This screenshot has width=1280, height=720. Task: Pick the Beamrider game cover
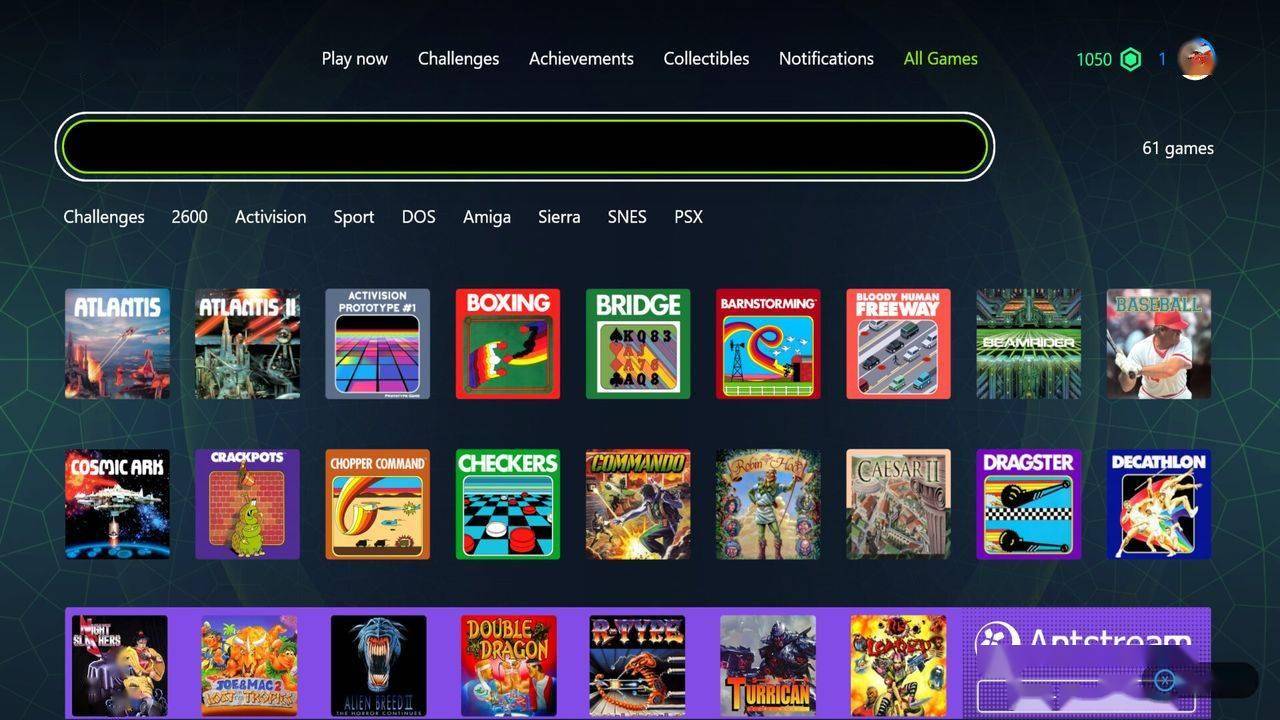click(x=1028, y=344)
